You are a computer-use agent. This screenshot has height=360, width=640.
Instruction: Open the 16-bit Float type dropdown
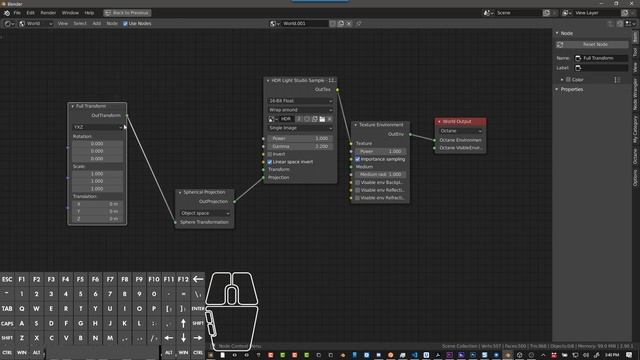pos(300,100)
